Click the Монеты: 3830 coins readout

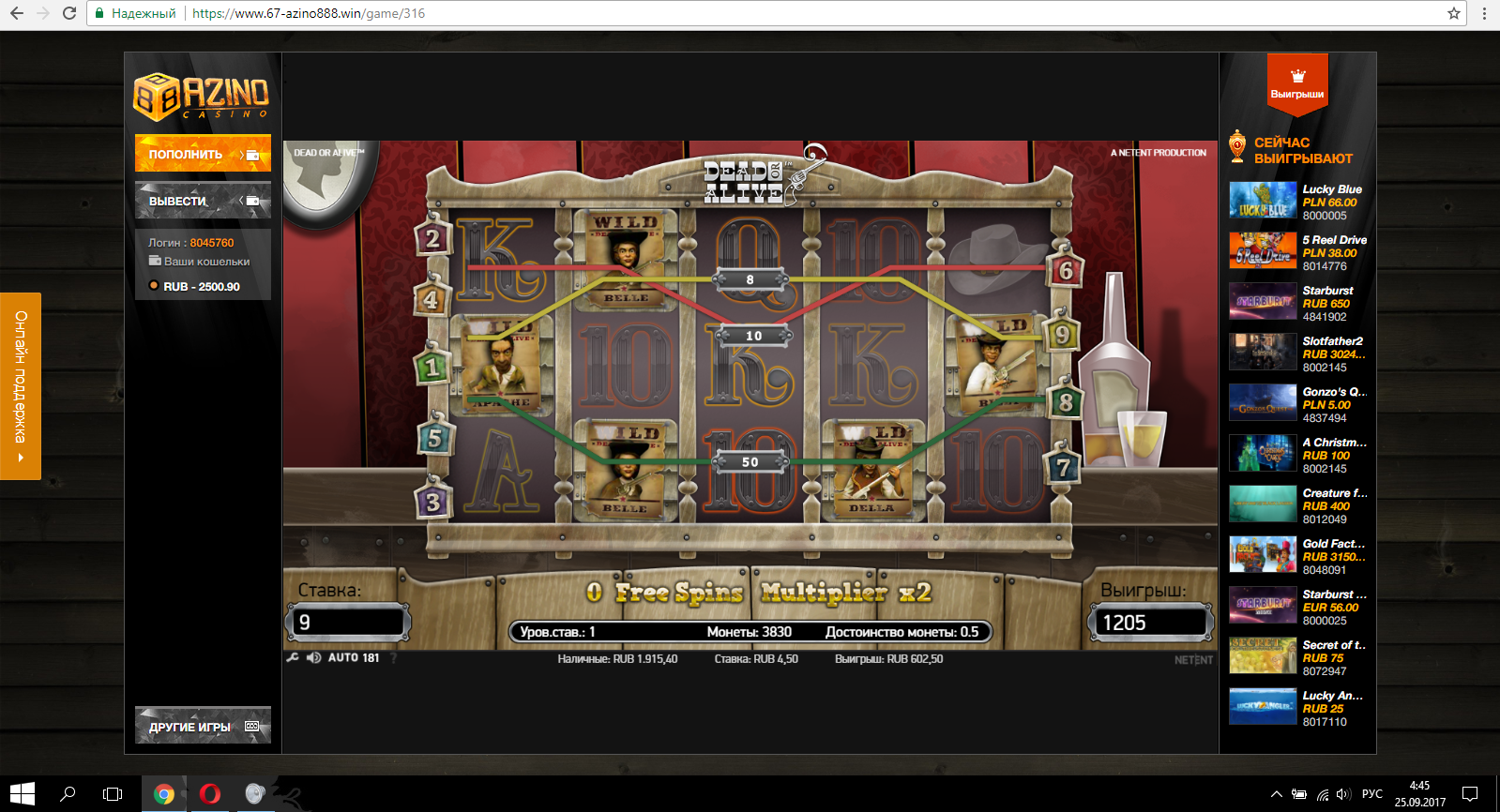749,632
